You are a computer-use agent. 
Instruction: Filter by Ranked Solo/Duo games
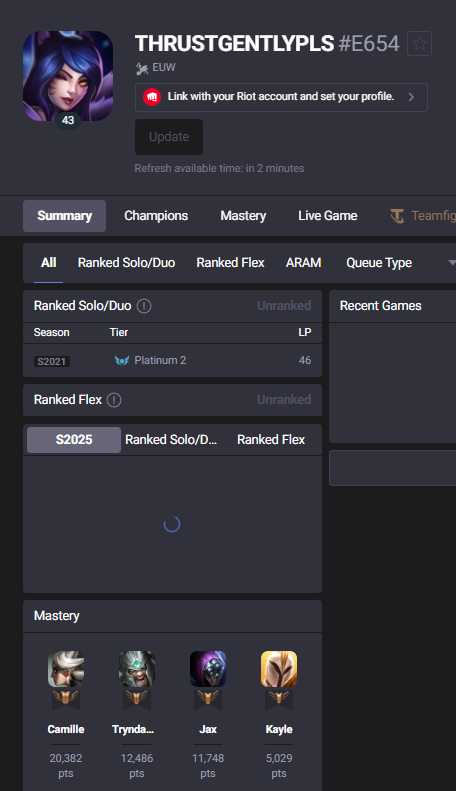click(127, 263)
